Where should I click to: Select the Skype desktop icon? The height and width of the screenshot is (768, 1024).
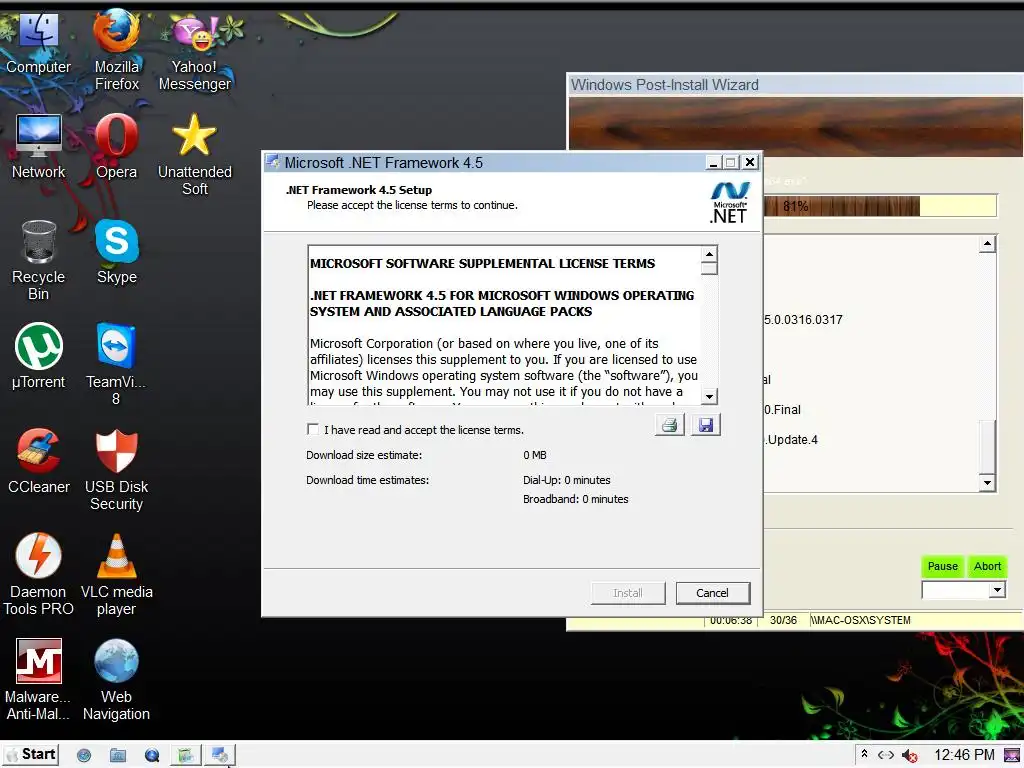click(116, 251)
